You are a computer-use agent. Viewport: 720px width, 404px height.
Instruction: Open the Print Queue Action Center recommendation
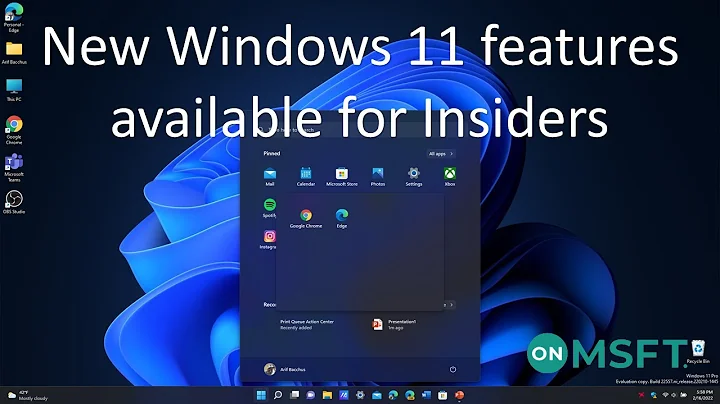point(307,325)
